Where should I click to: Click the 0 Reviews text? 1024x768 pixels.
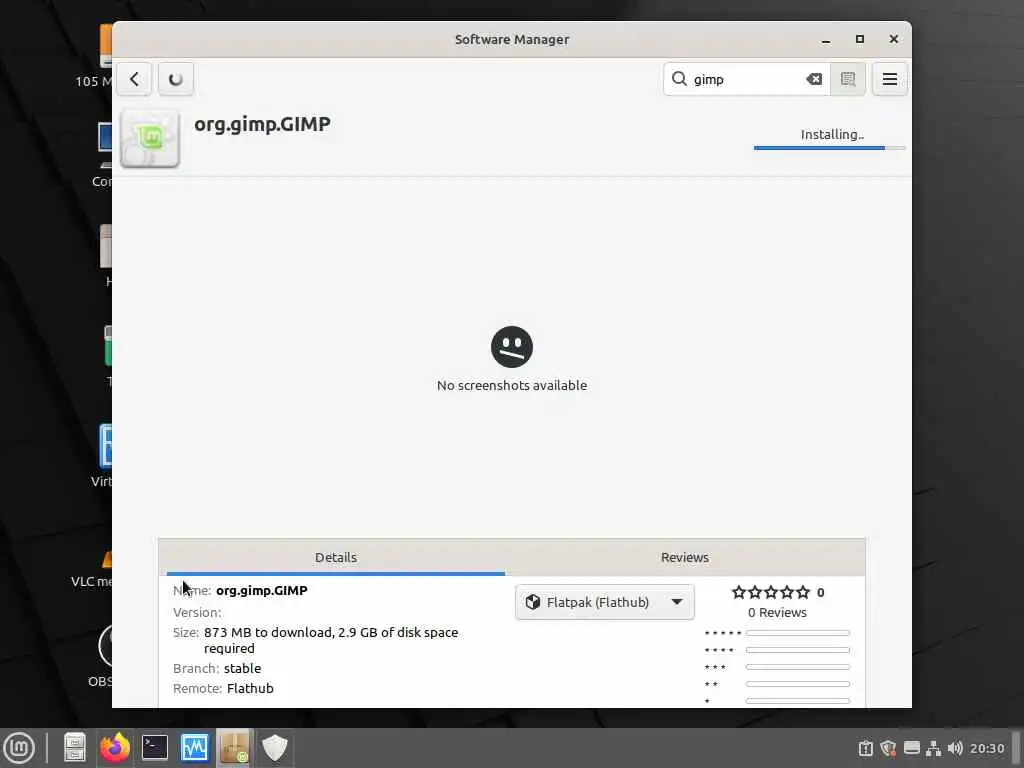pos(777,613)
